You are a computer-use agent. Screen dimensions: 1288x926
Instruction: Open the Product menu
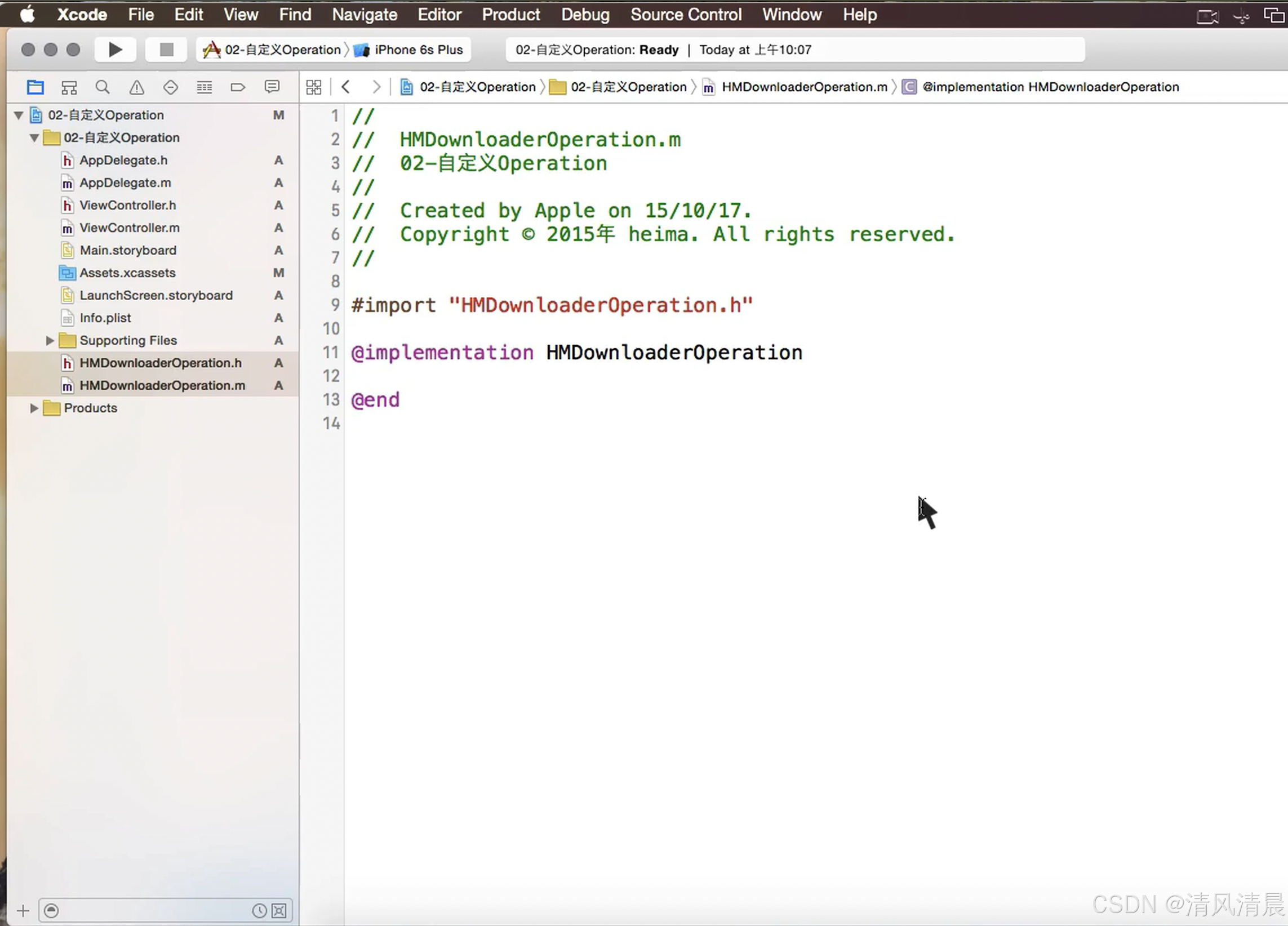pyautogui.click(x=510, y=15)
